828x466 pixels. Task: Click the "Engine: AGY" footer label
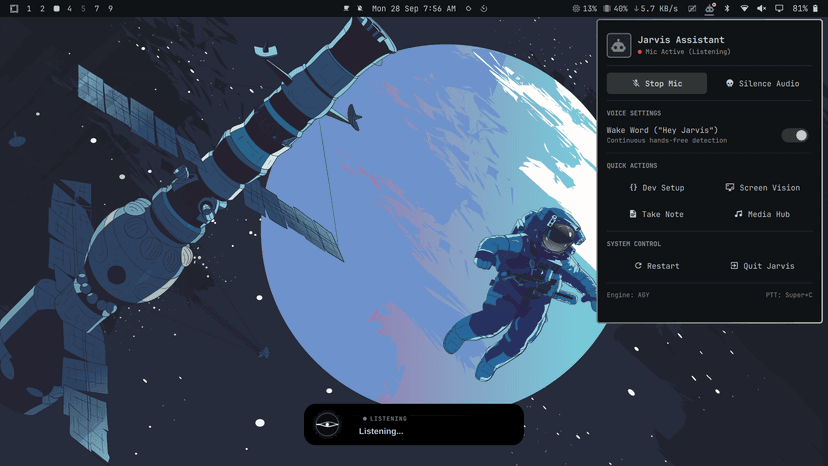[628, 295]
